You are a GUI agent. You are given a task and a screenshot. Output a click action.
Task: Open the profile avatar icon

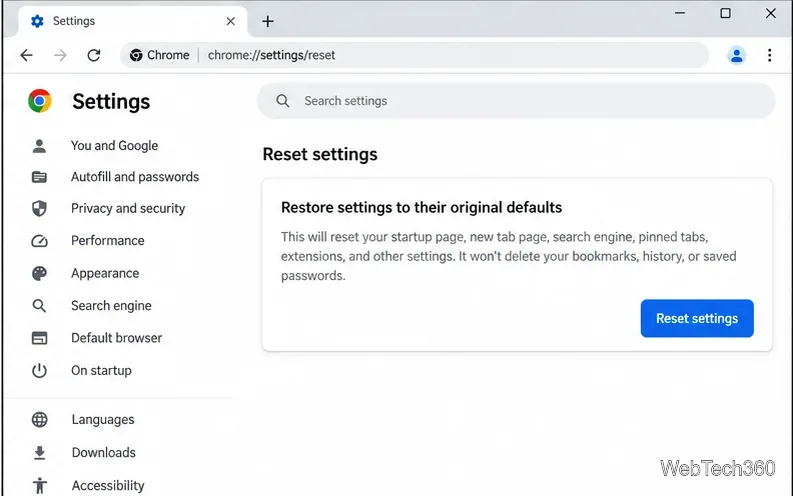coord(736,55)
